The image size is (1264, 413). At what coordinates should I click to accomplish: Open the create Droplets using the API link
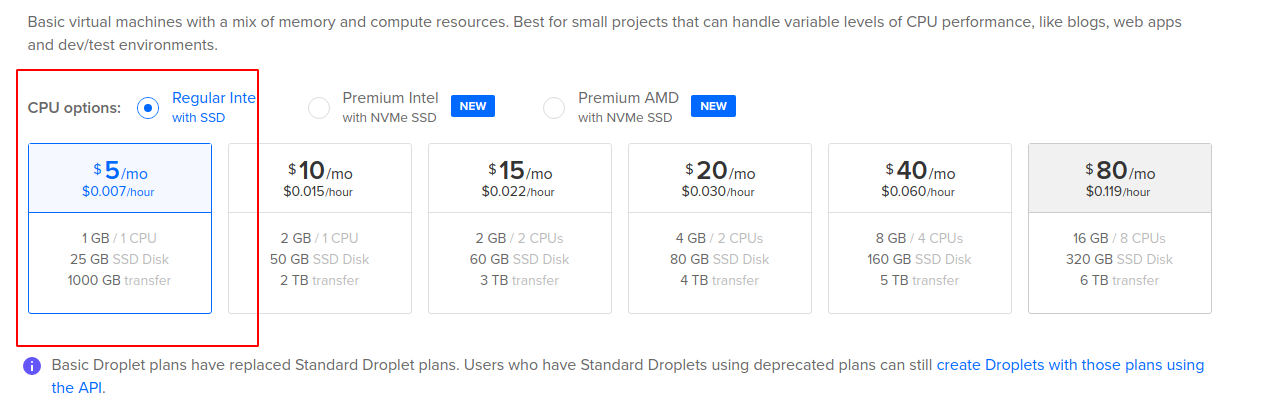tap(628, 375)
